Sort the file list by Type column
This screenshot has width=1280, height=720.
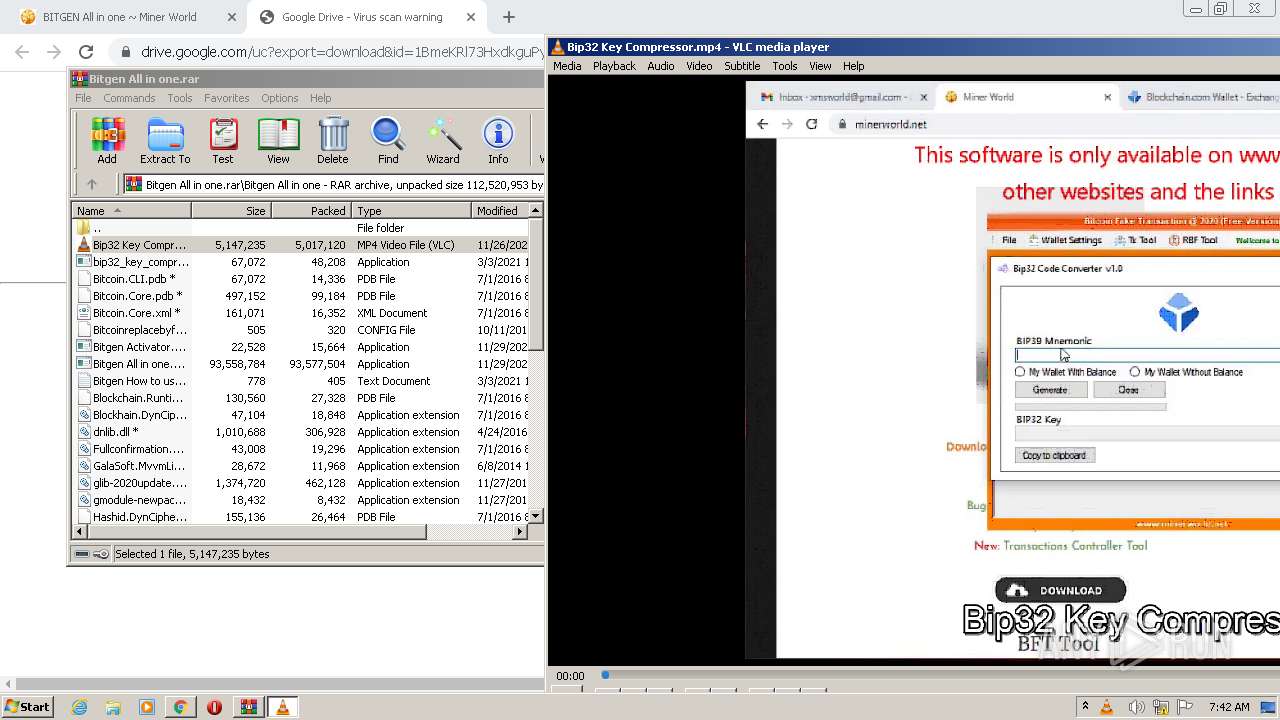coord(411,211)
